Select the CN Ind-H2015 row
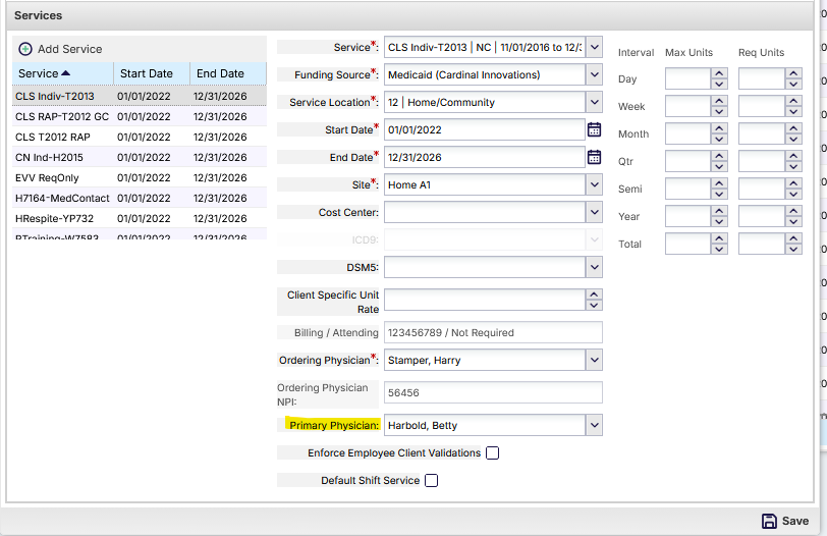The width and height of the screenshot is (827, 536). pyautogui.click(x=139, y=157)
